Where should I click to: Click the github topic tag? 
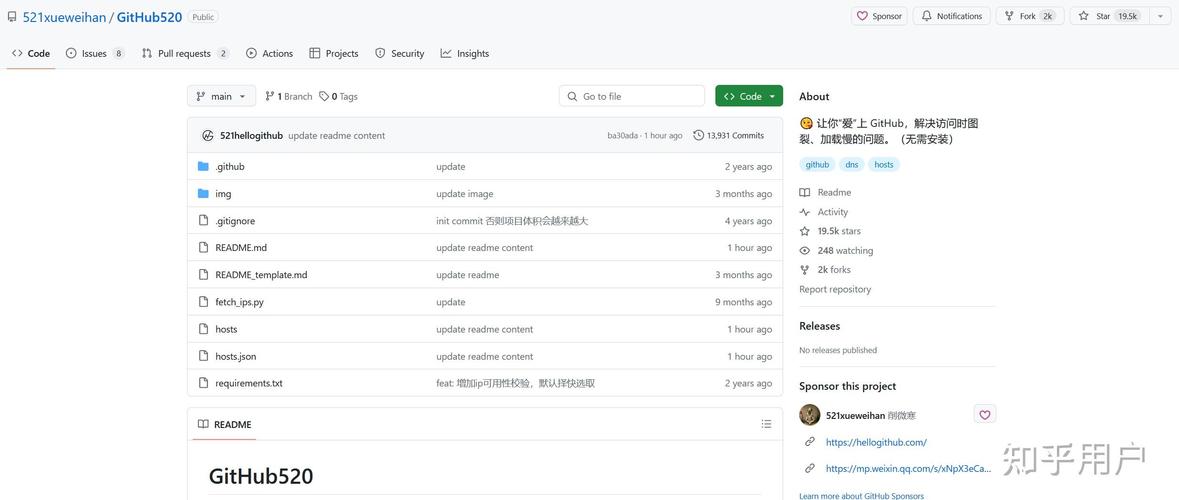tap(817, 165)
